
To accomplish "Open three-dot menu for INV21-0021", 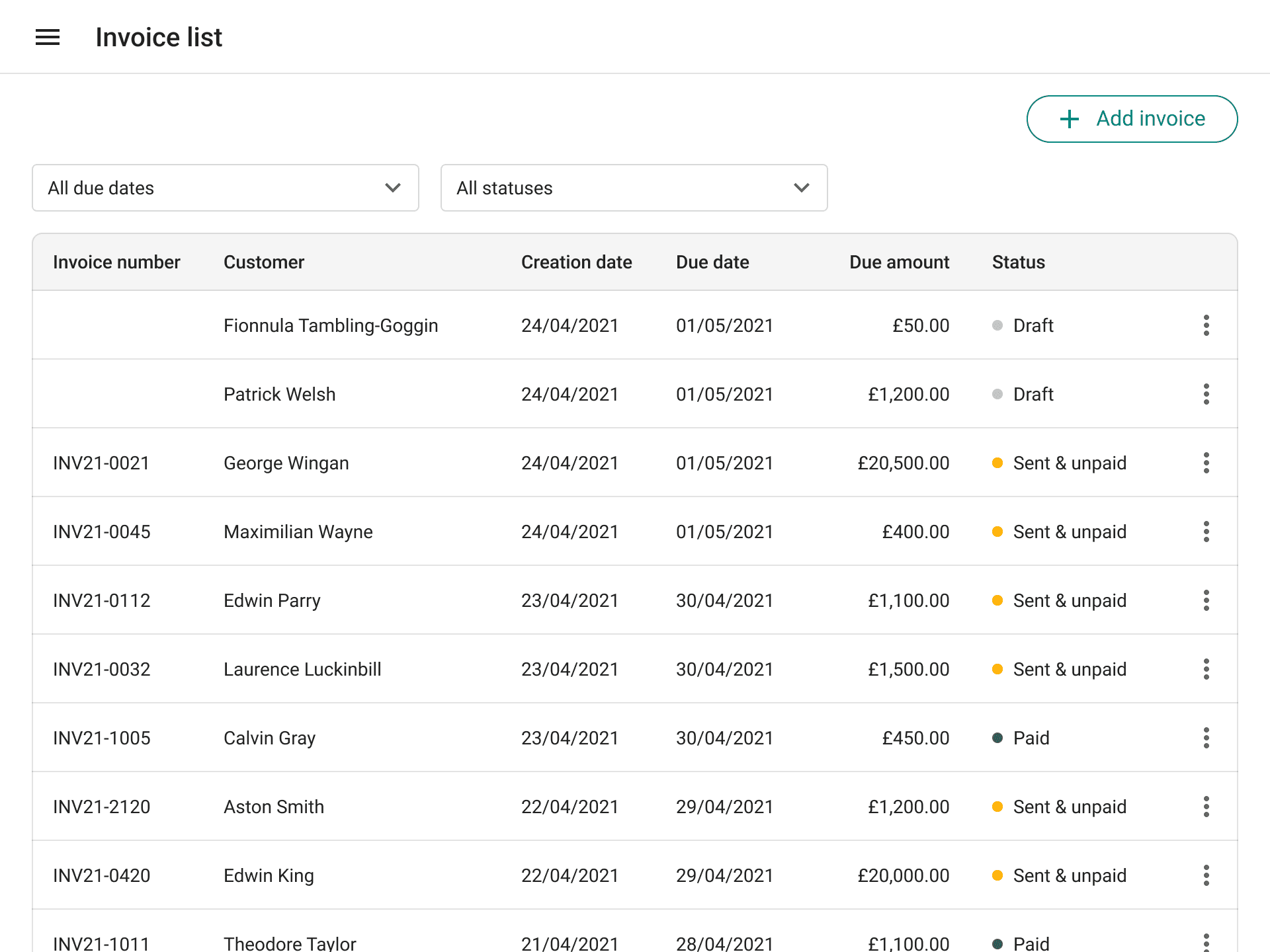I will tap(1206, 463).
